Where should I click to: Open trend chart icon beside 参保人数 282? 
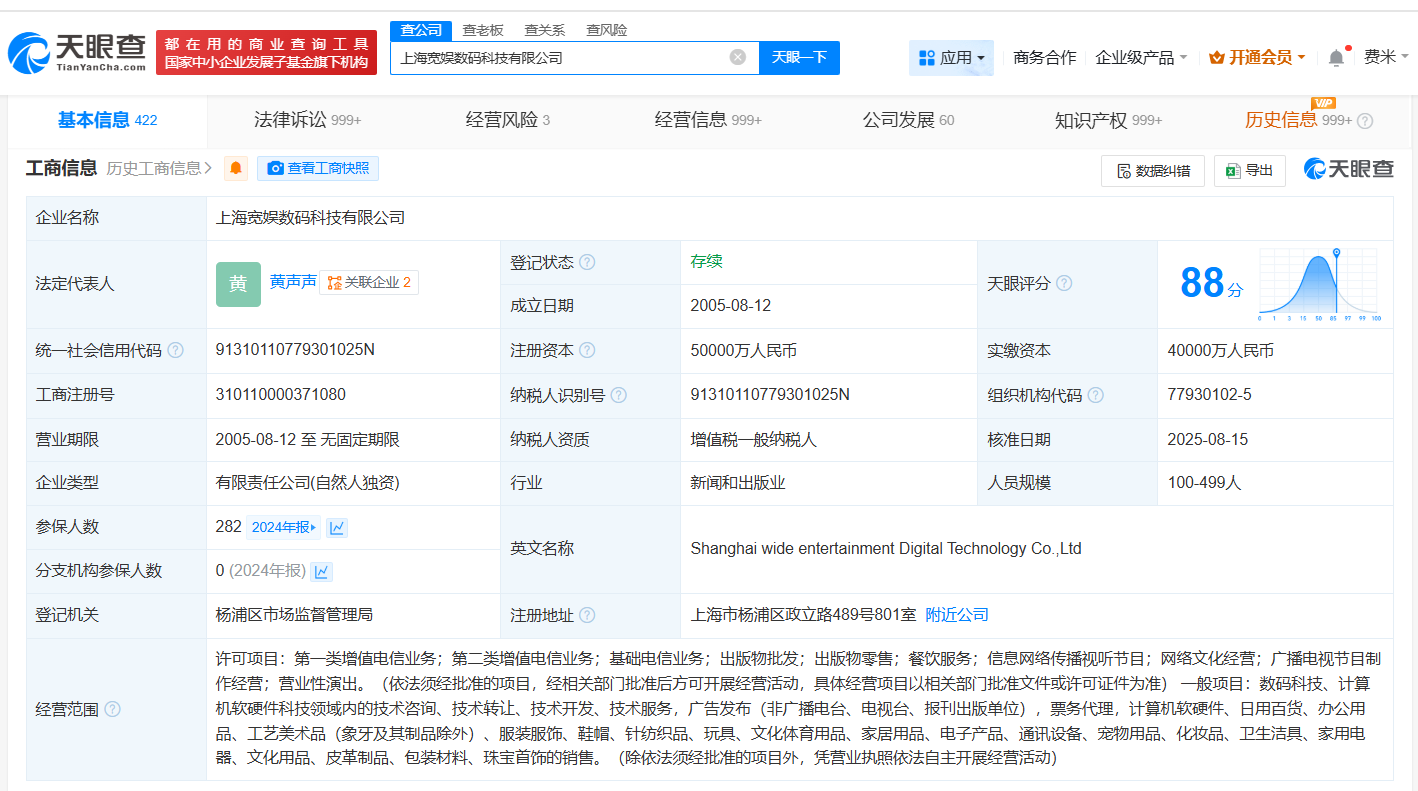coord(337,527)
